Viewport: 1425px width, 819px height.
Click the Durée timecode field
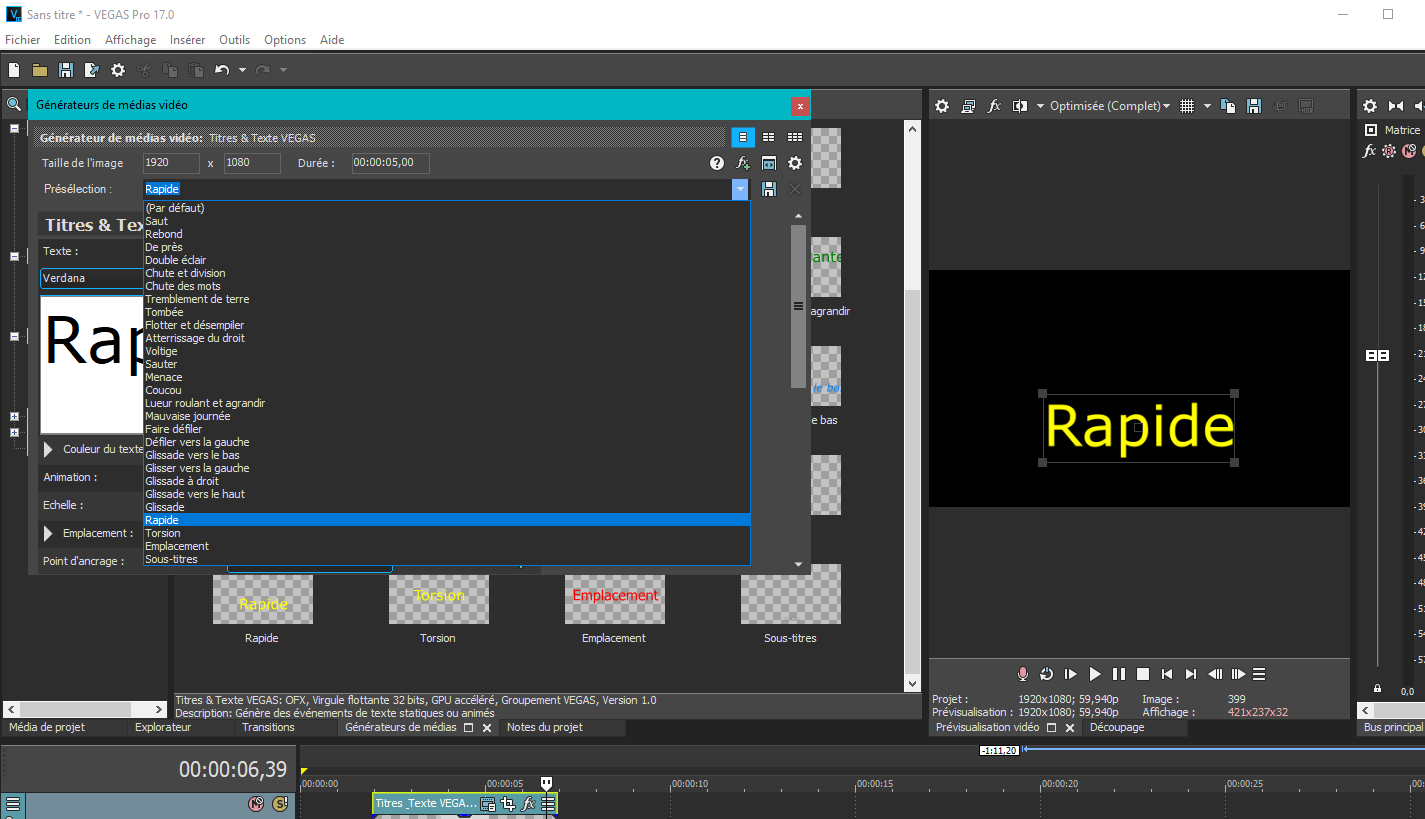(390, 163)
